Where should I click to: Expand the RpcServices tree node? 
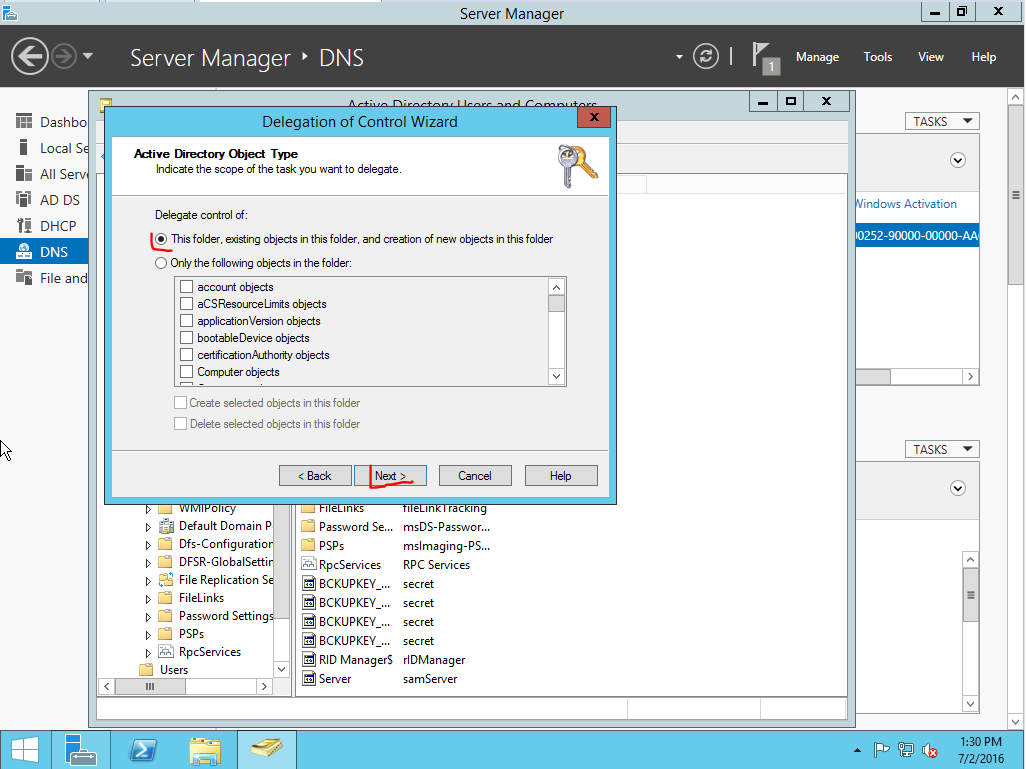coord(149,653)
